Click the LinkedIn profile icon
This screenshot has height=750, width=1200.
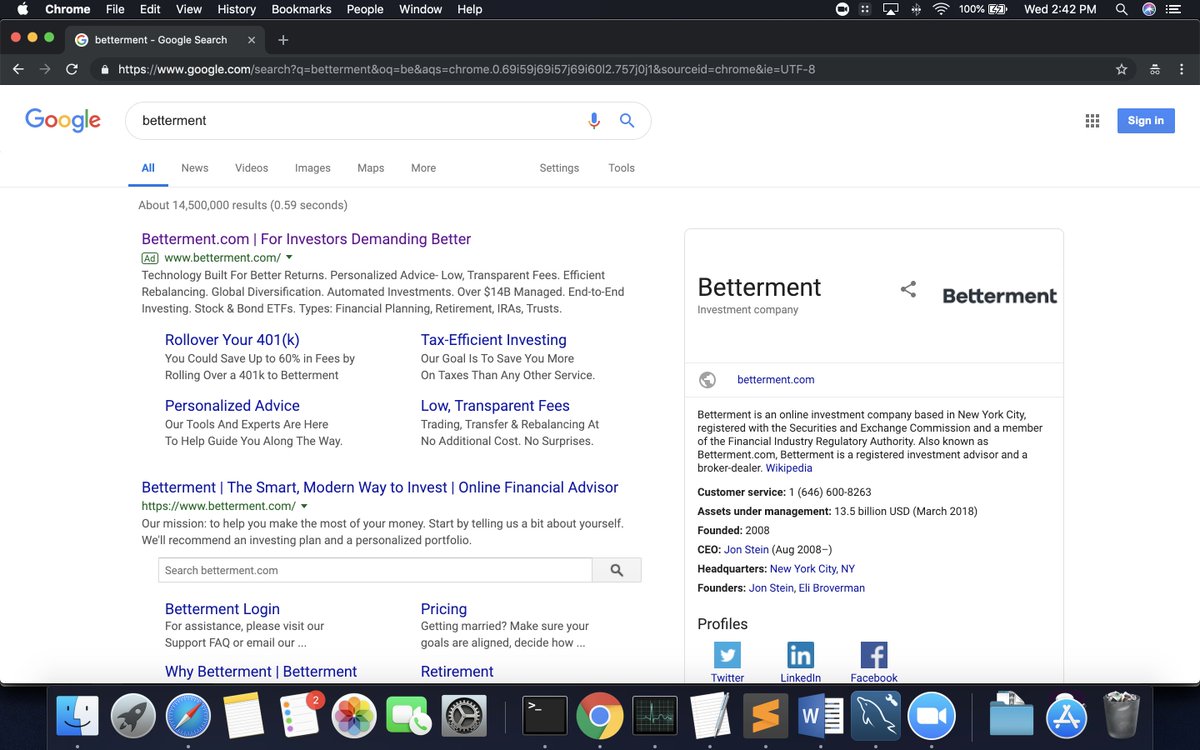tap(801, 655)
